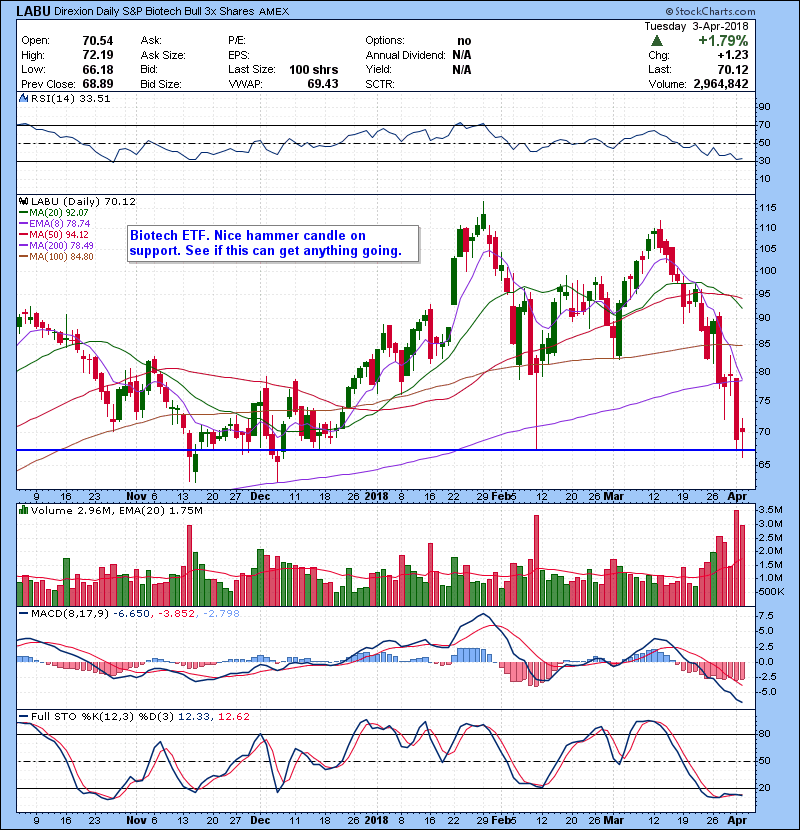Viewport: 800px width, 830px height.
Task: Click the RSI(14) 33.51 label
Action: (70, 98)
